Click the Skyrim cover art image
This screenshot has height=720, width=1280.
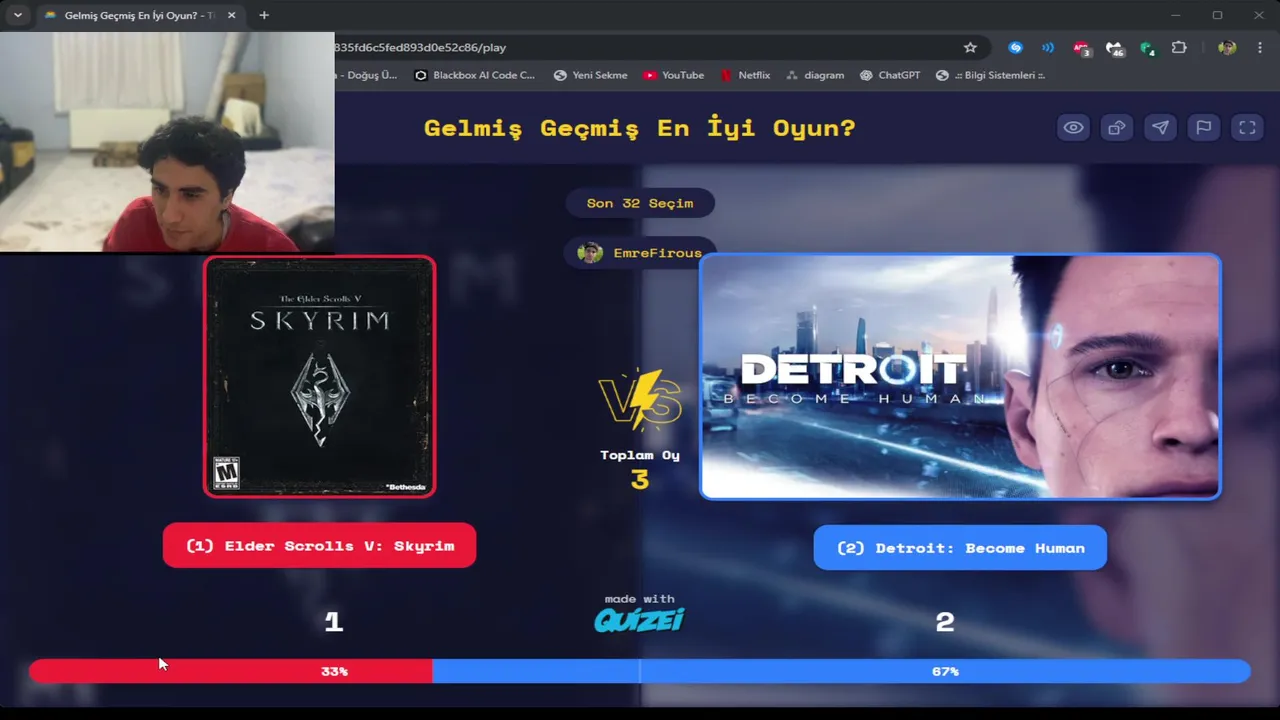pyautogui.click(x=320, y=376)
